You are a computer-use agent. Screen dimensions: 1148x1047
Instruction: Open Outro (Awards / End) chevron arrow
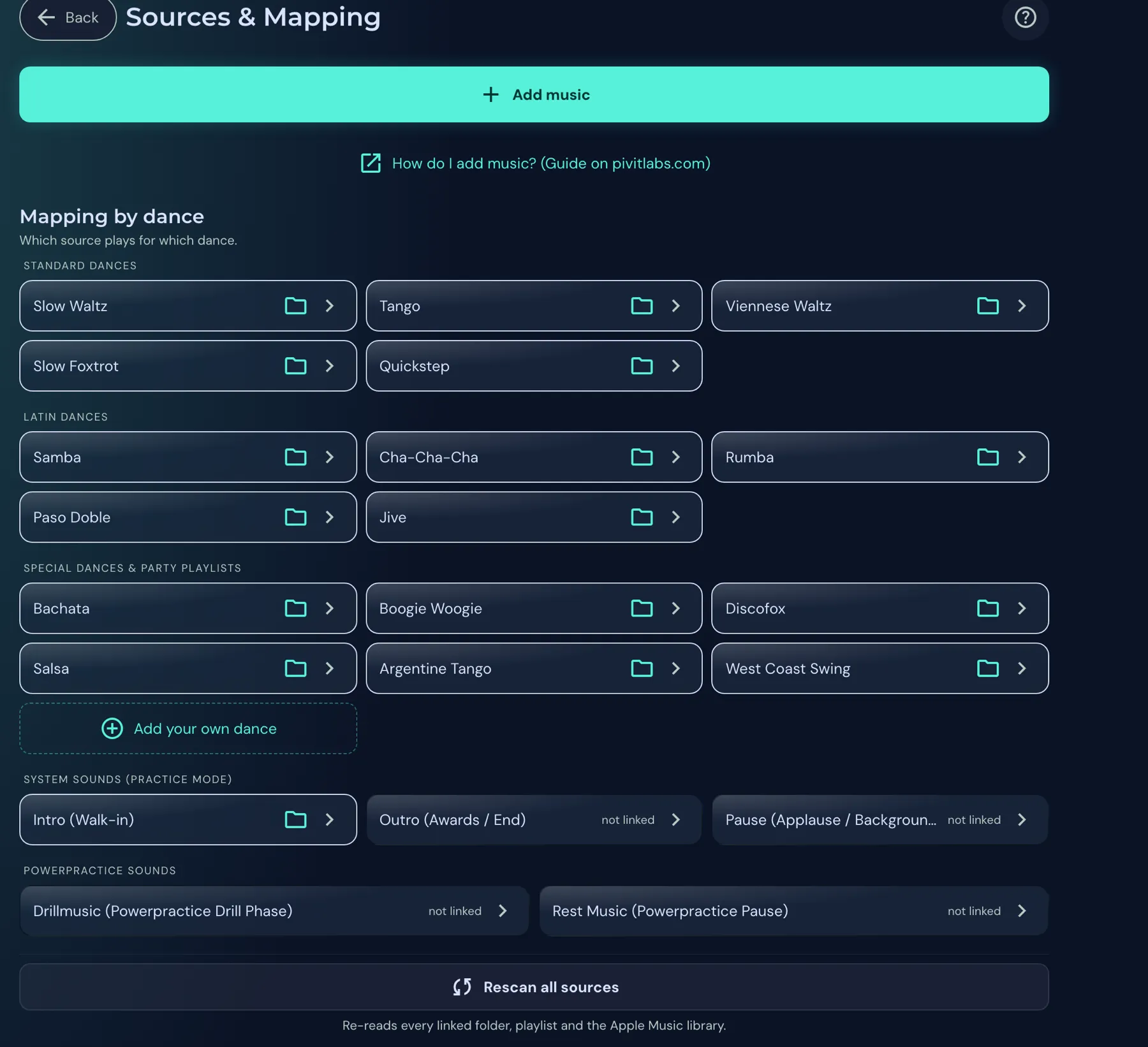tap(676, 819)
